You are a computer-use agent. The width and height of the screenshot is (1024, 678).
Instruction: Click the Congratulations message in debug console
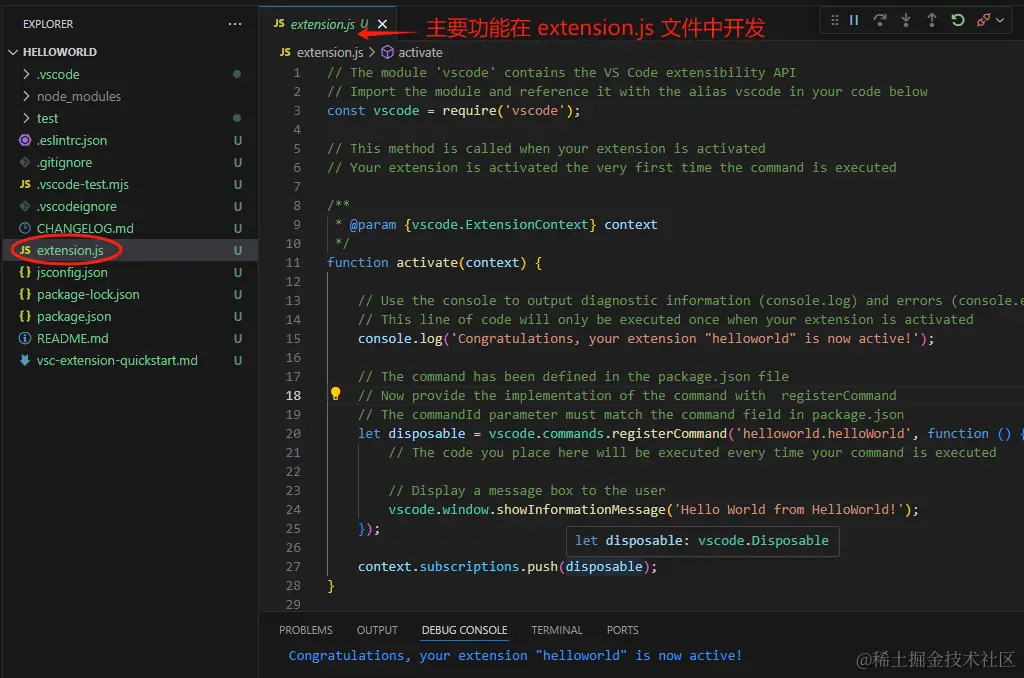[515, 655]
